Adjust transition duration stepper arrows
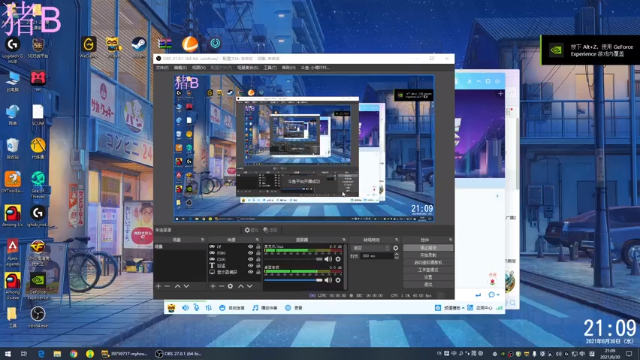This screenshot has width=640, height=360. coord(396,256)
